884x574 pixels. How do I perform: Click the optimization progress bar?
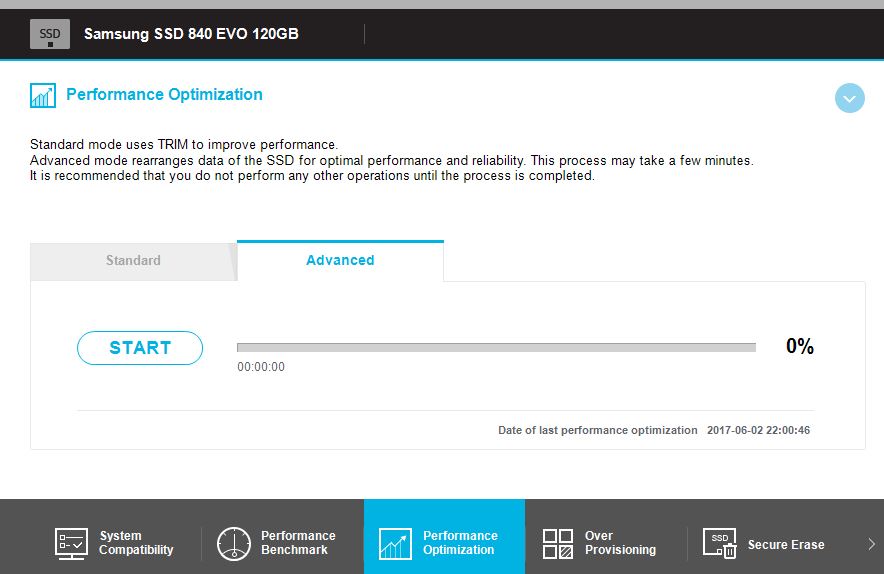coord(496,347)
